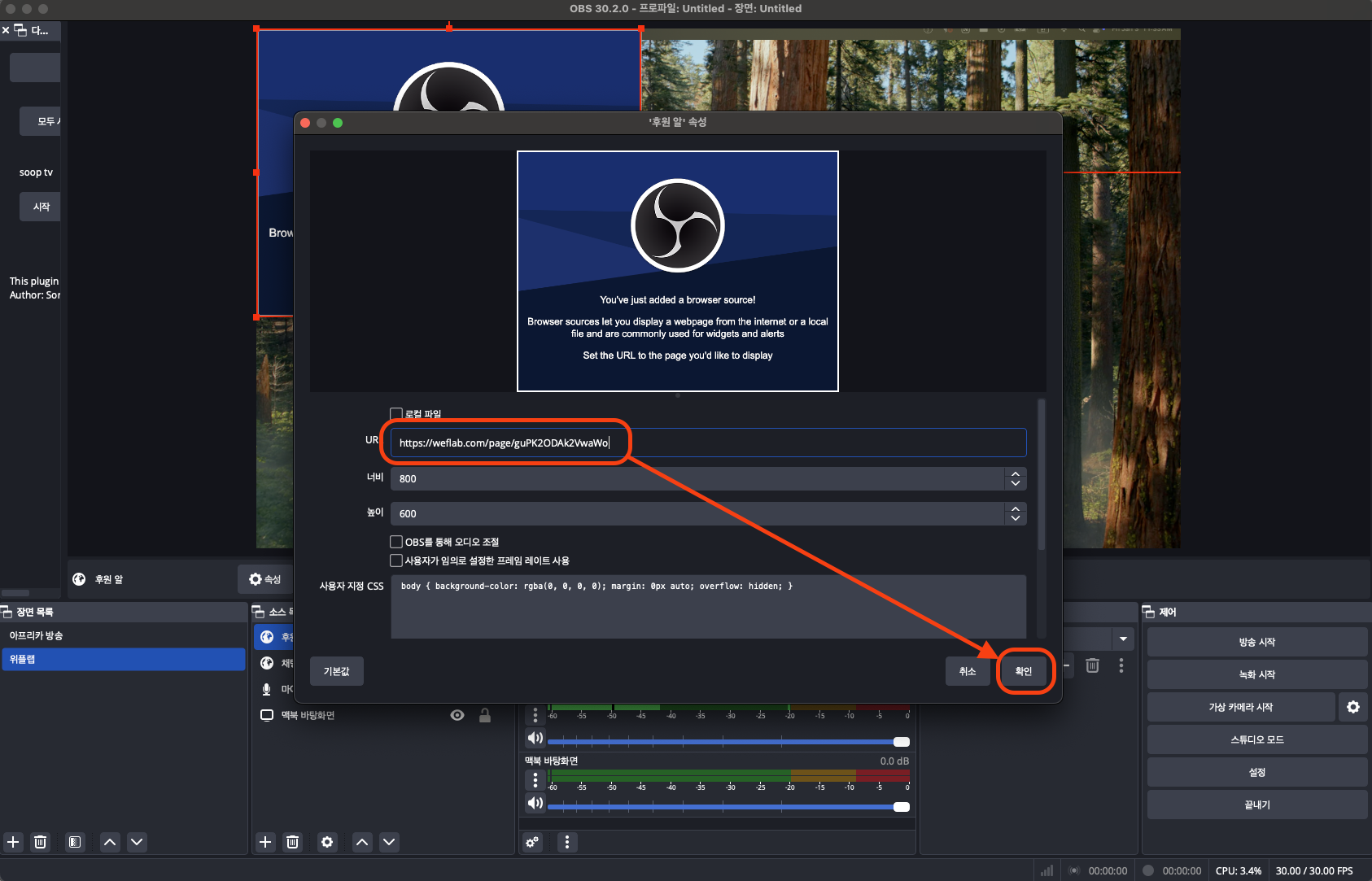The image size is (1372, 881).
Task: Add a new scene in scene list
Action: pyautogui.click(x=13, y=842)
